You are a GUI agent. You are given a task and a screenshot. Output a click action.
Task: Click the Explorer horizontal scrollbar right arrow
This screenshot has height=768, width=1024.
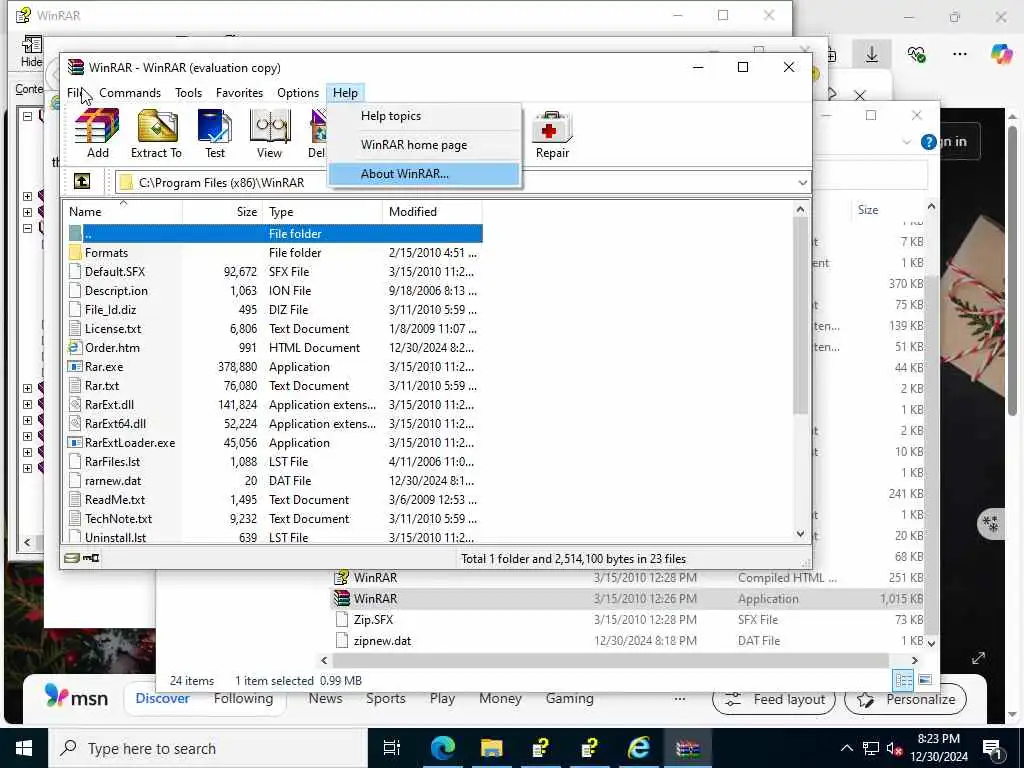pos(914,660)
